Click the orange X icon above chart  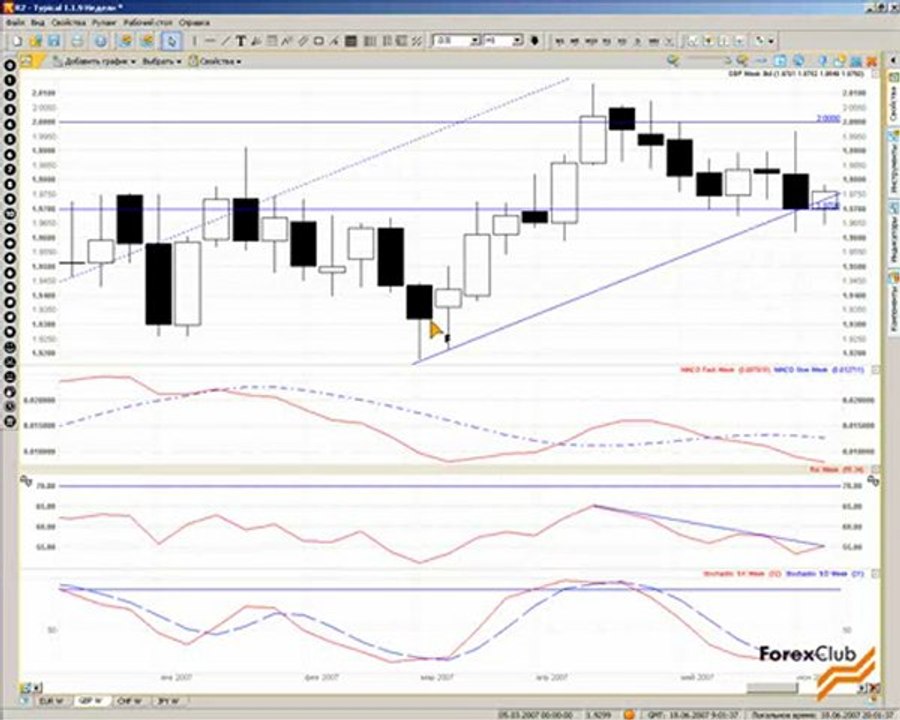pos(871,61)
